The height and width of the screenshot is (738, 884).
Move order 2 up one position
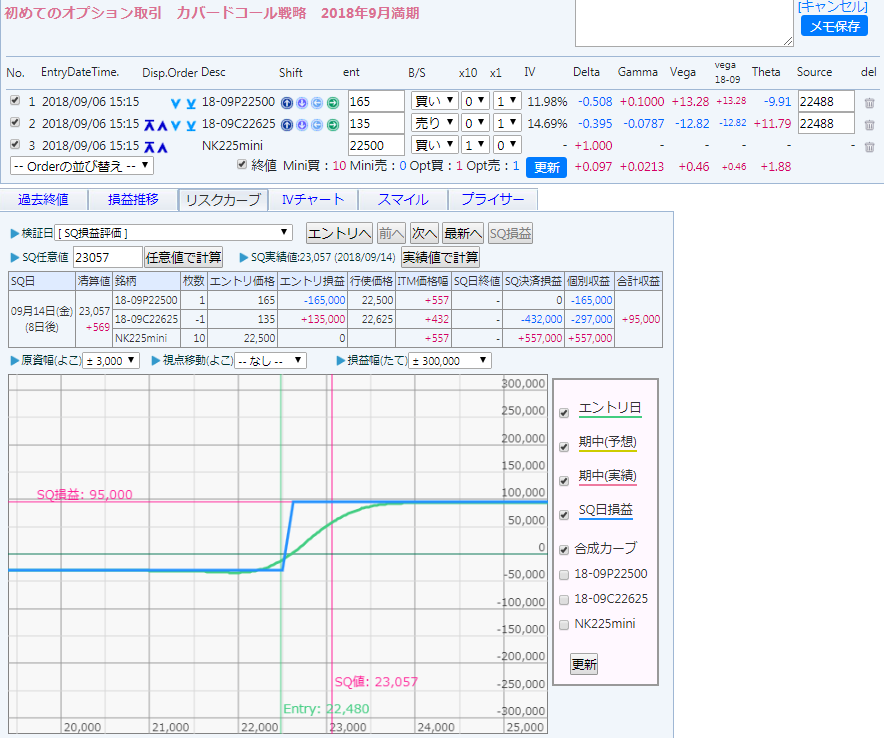162,125
